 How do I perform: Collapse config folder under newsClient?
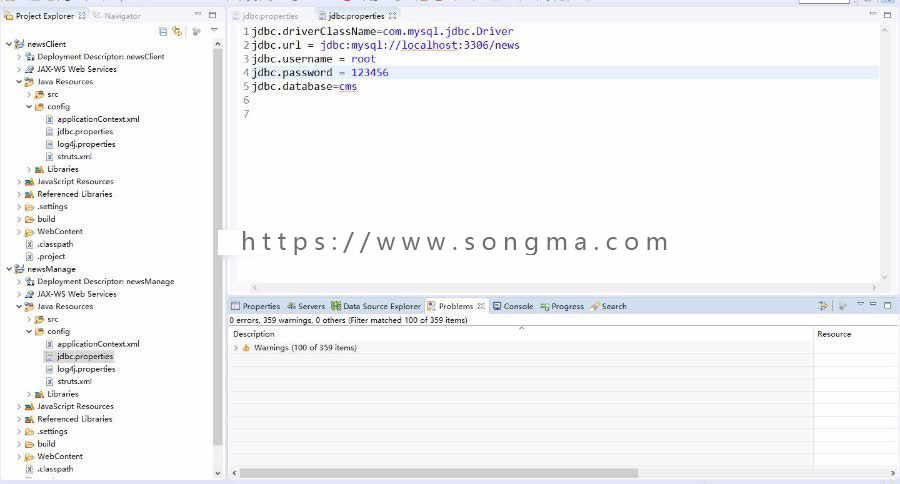[29, 107]
